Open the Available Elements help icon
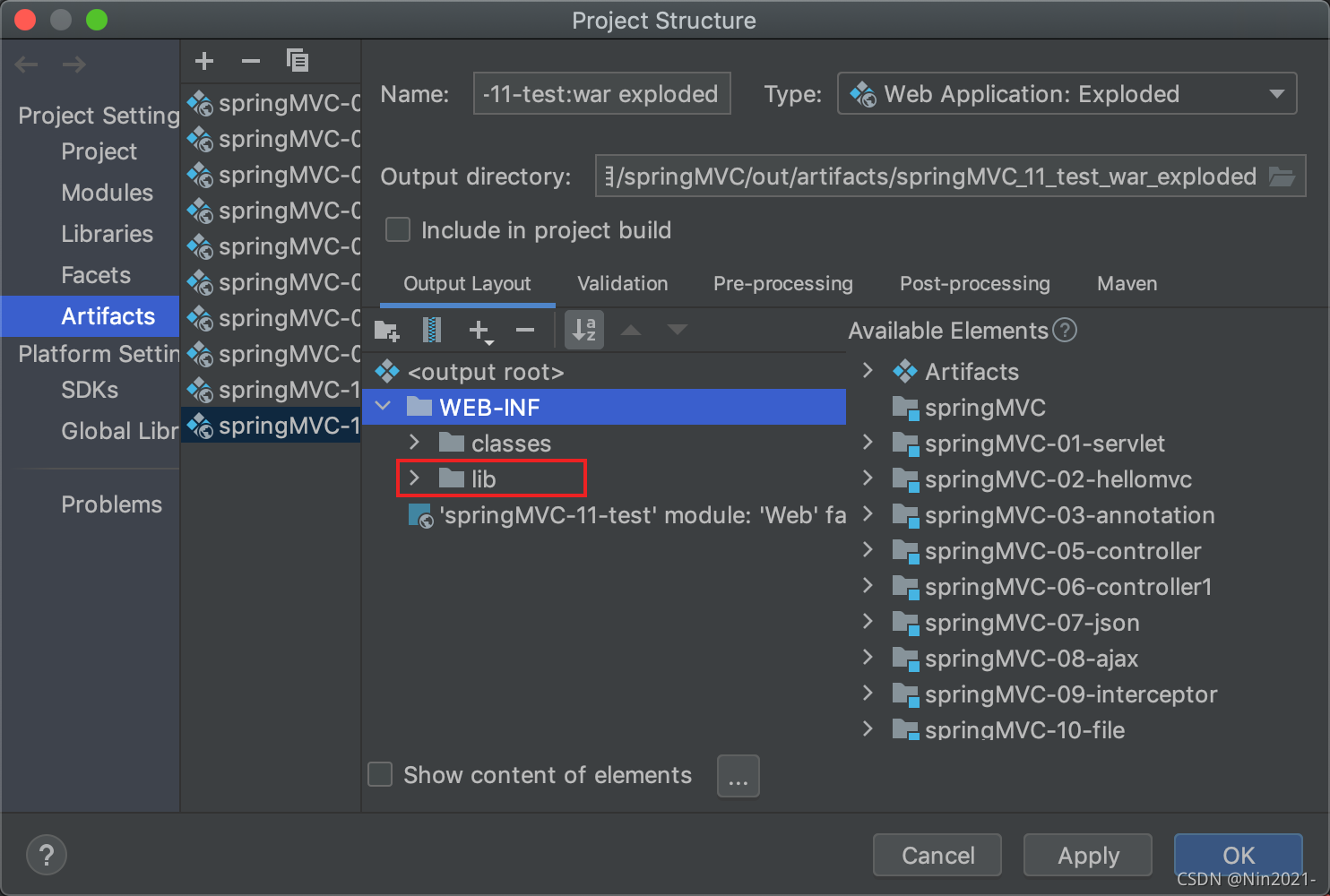This screenshot has height=896, width=1330. 1065,331
